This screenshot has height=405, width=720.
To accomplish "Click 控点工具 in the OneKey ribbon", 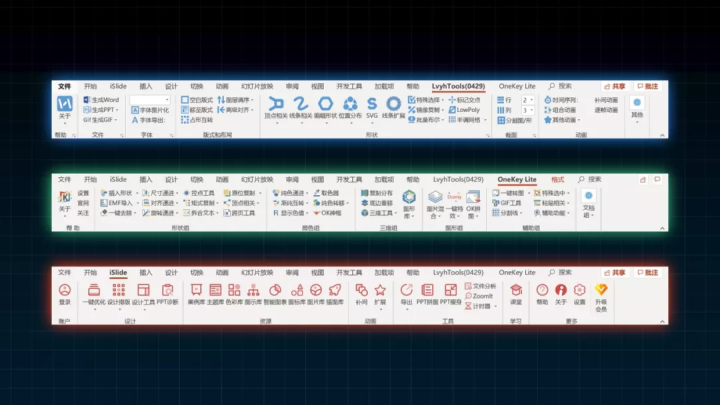I will pyautogui.click(x=199, y=193).
